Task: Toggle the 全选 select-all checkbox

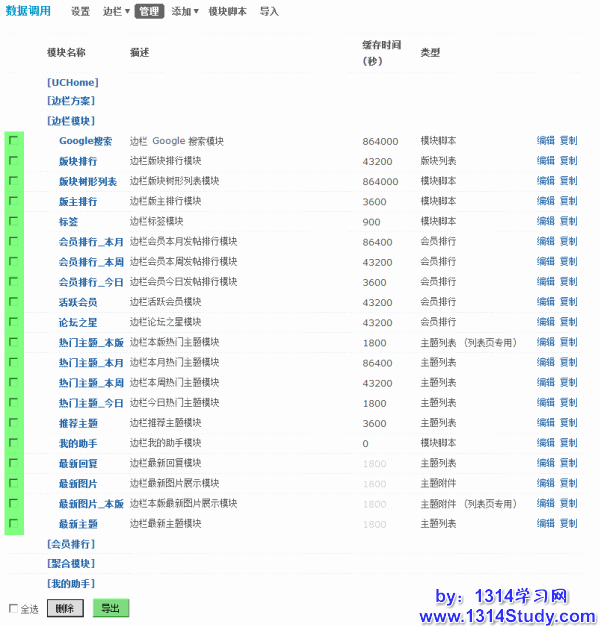Action: pos(14,608)
